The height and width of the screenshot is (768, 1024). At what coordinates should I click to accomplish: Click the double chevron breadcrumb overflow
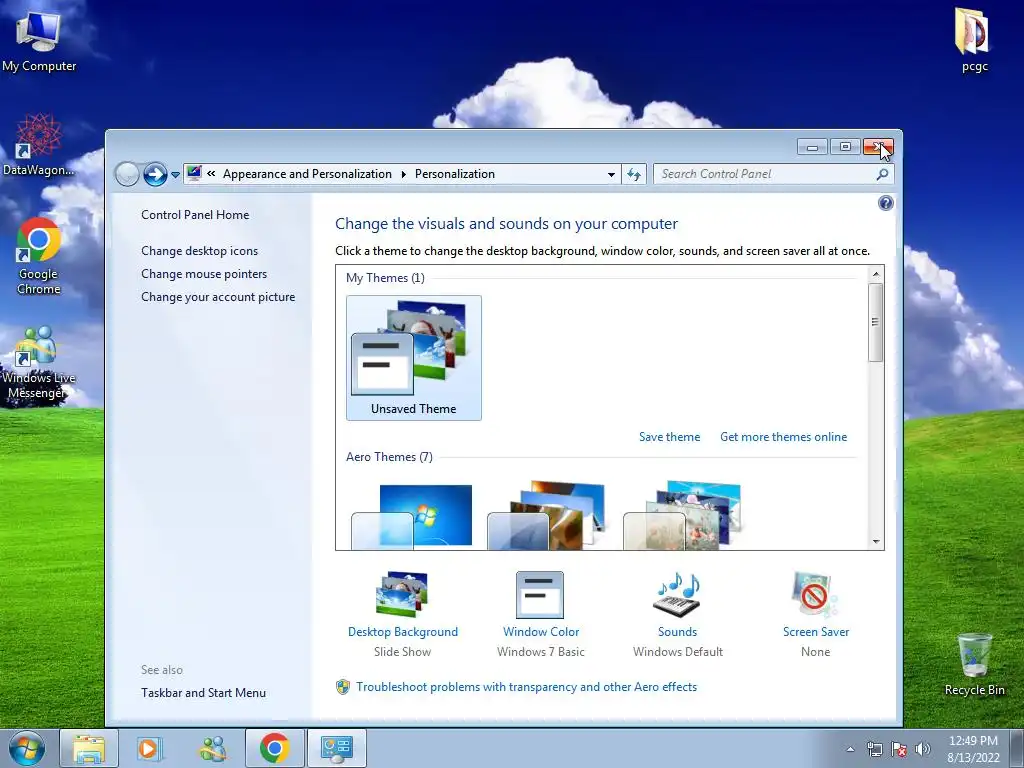[x=211, y=174]
